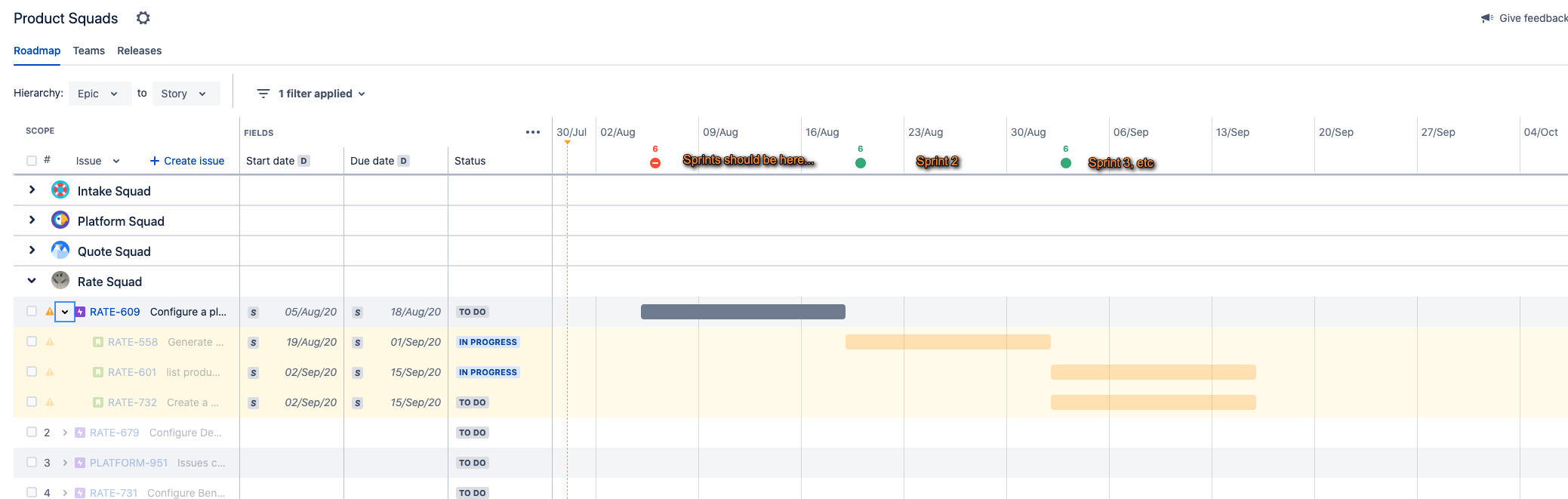This screenshot has height=499, width=1568.
Task: Check the RATE-558 row checkbox
Action: [32, 341]
